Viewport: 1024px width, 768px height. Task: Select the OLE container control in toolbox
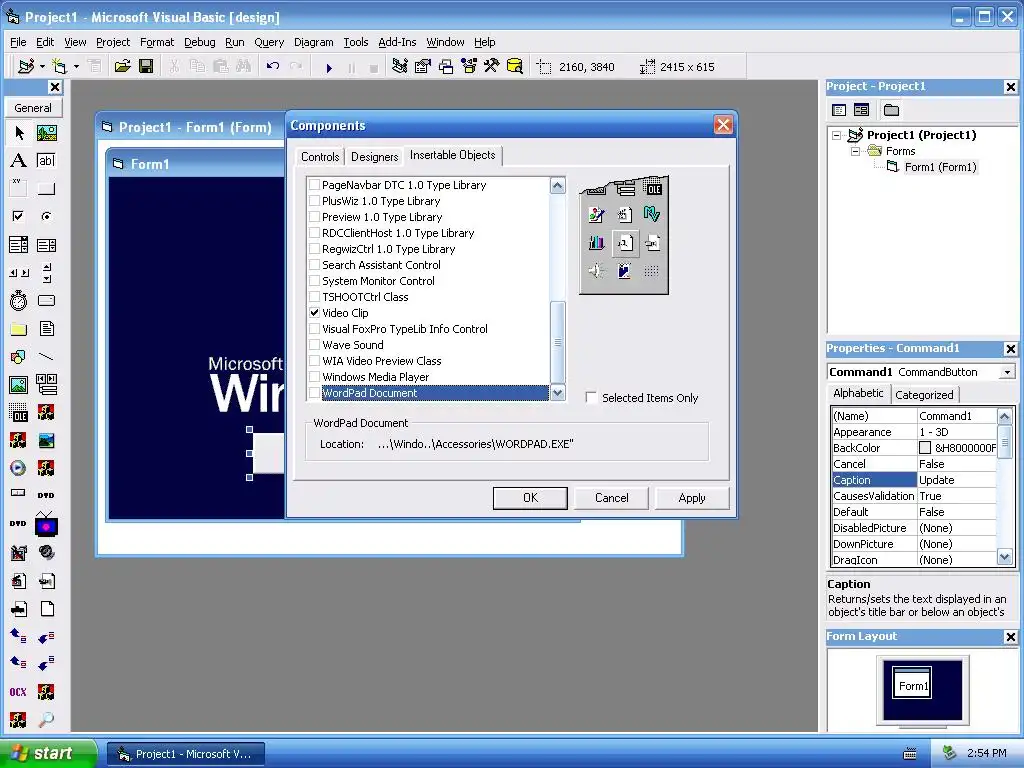pyautogui.click(x=19, y=413)
